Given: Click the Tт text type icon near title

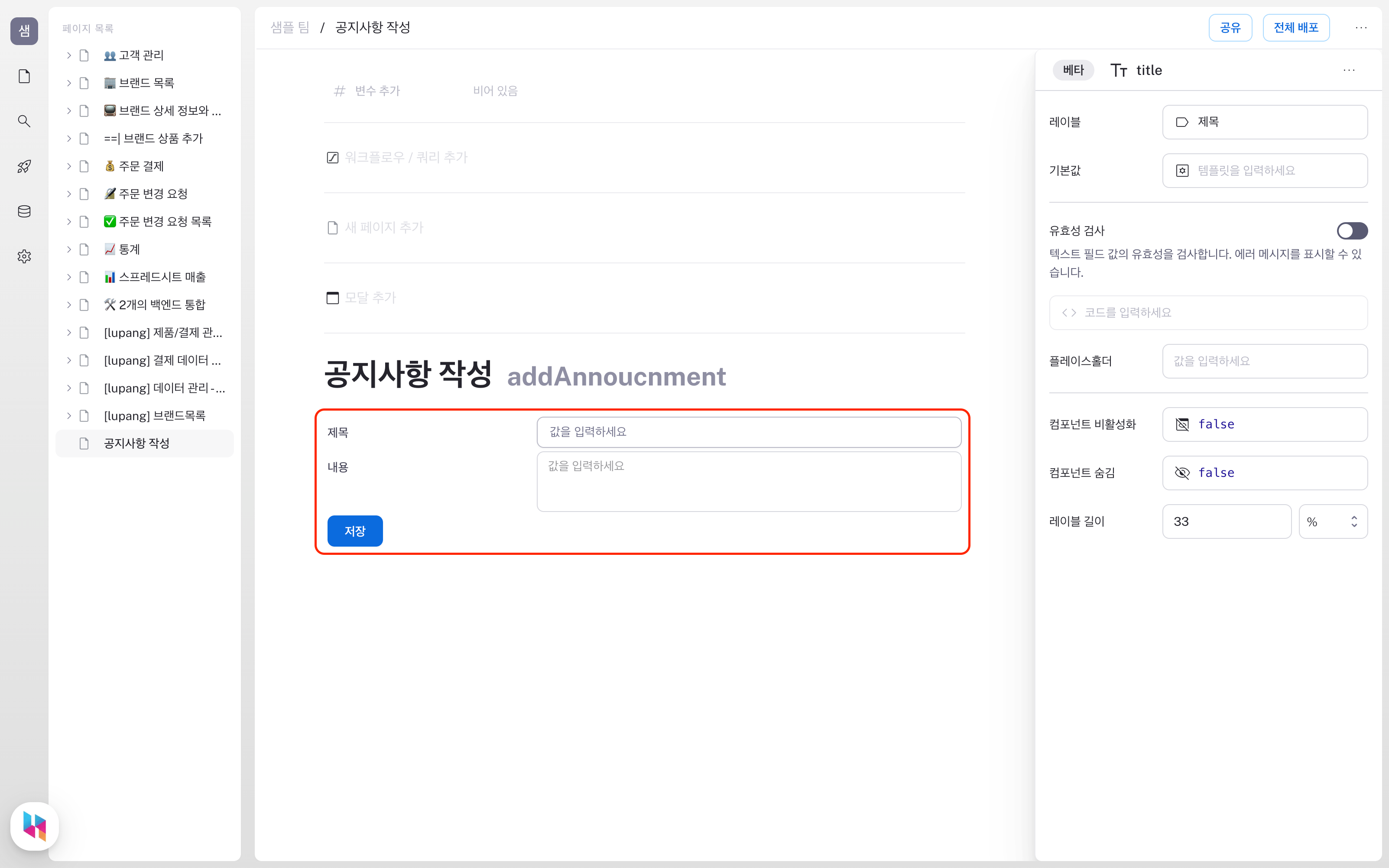Looking at the screenshot, I should [x=1119, y=70].
